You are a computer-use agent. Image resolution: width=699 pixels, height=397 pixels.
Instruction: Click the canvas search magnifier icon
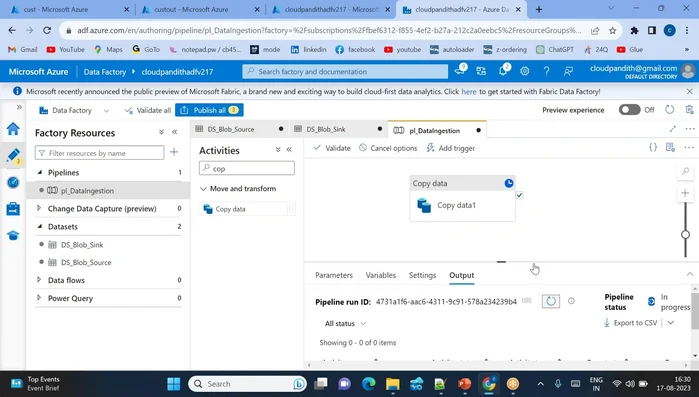point(685,171)
